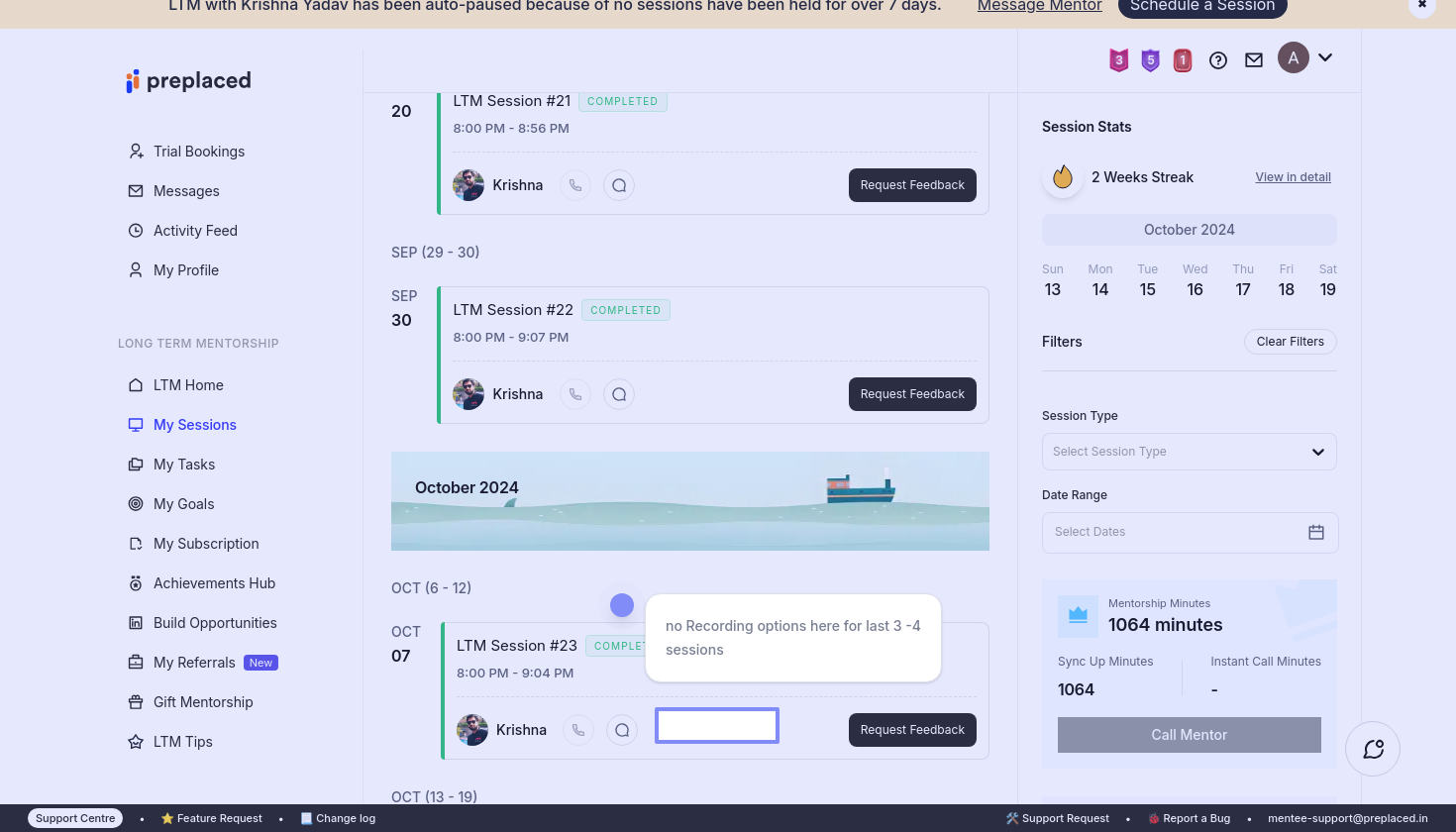The height and width of the screenshot is (832, 1456).
Task: Click the help question mark icon
Action: pyautogui.click(x=1218, y=60)
